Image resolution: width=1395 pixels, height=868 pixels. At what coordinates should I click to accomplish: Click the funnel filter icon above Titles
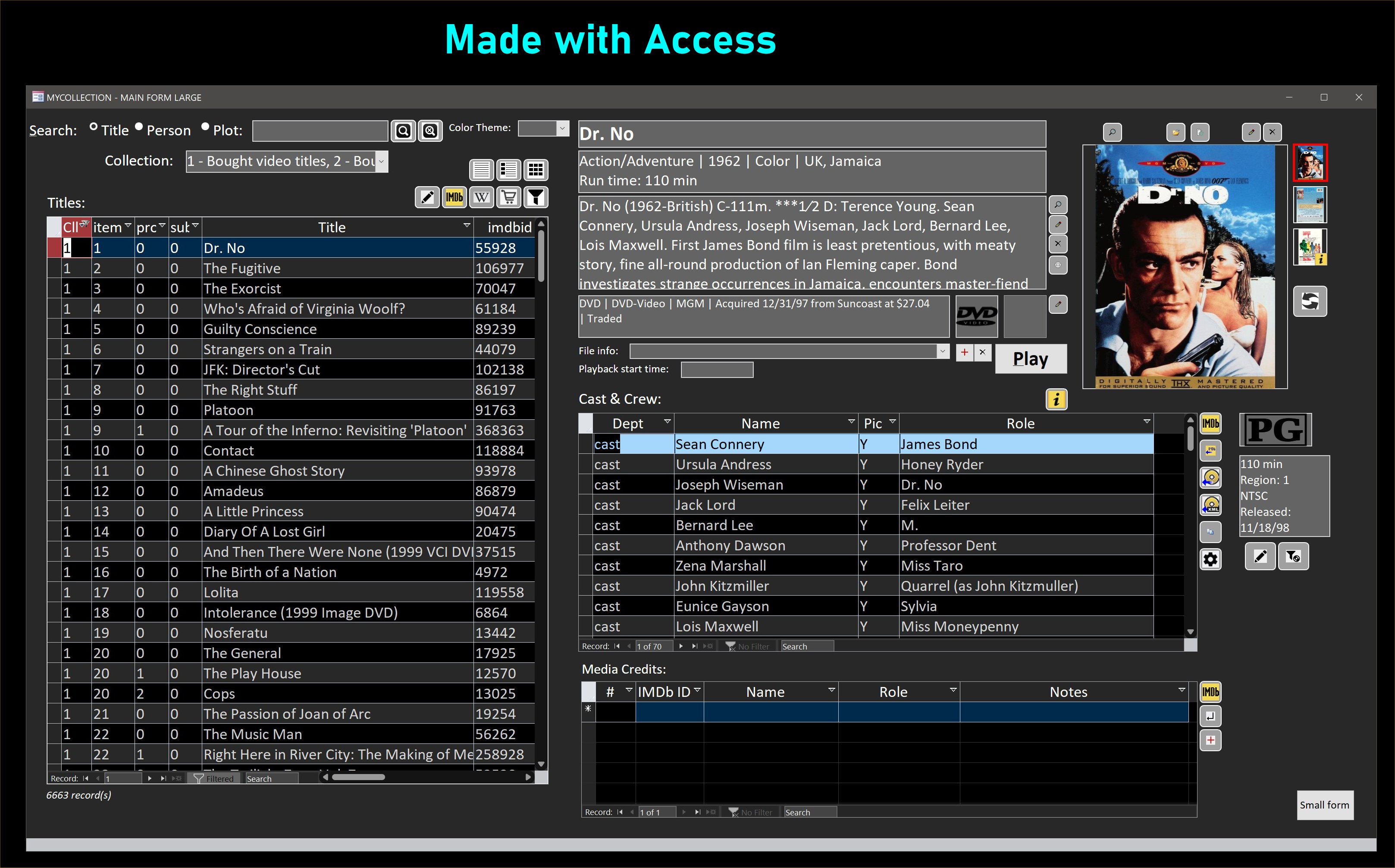pyautogui.click(x=535, y=197)
